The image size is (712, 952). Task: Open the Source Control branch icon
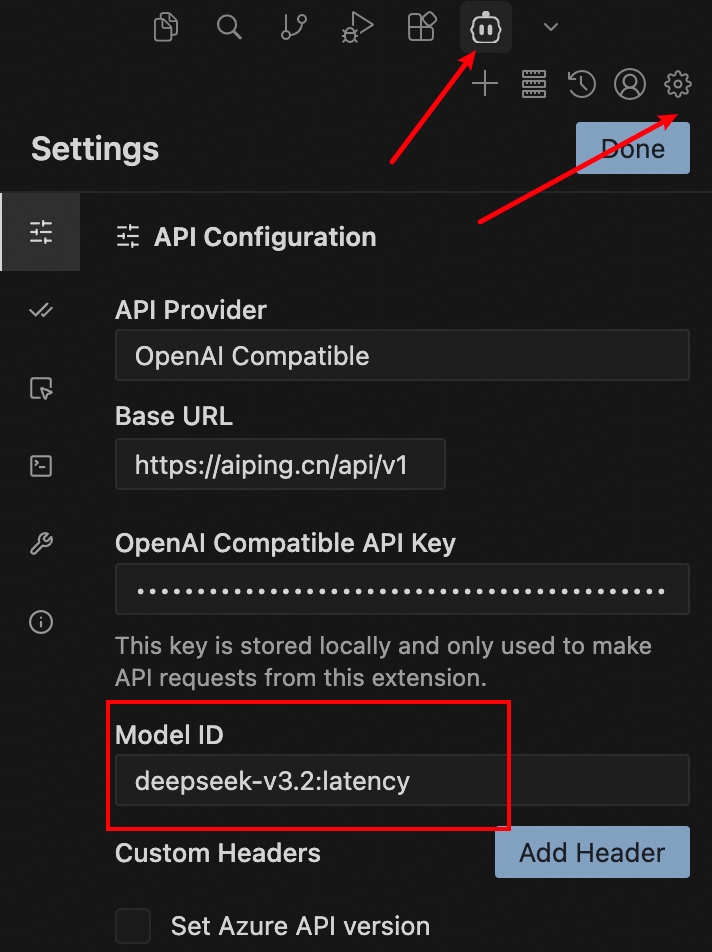coord(294,28)
